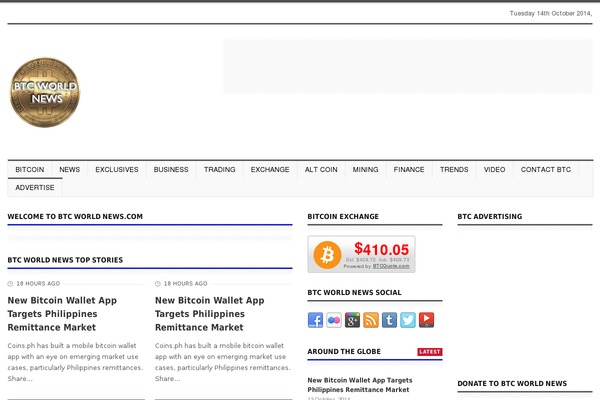Click the Tuesday 14th October 2014 date

tap(551, 13)
